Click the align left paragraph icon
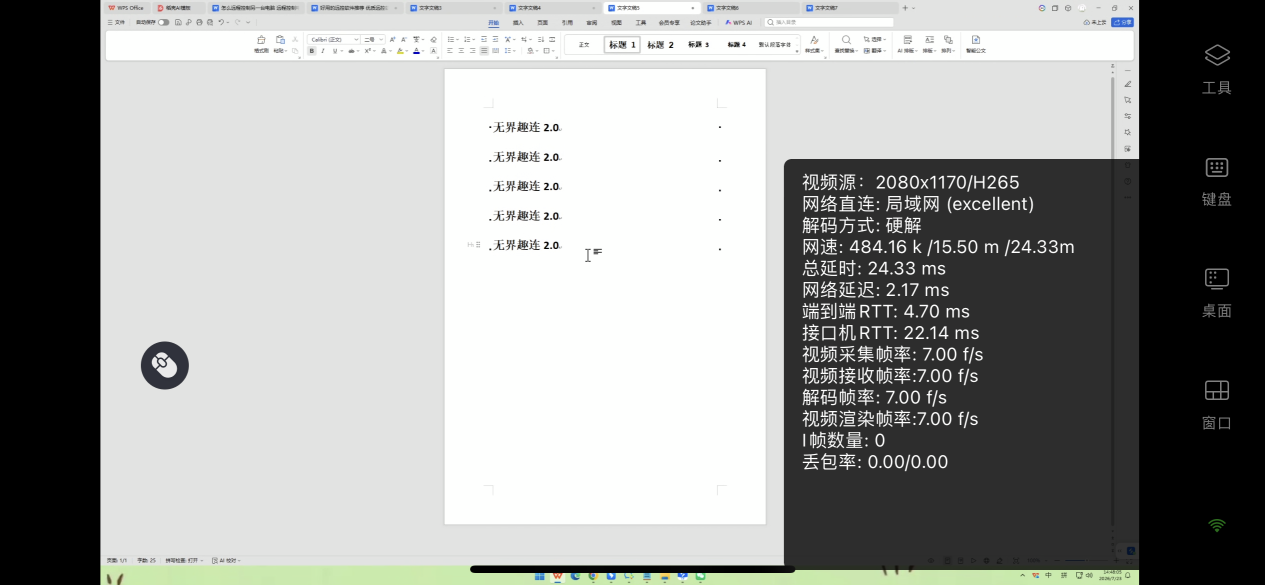The width and height of the screenshot is (1265, 585). (450, 51)
